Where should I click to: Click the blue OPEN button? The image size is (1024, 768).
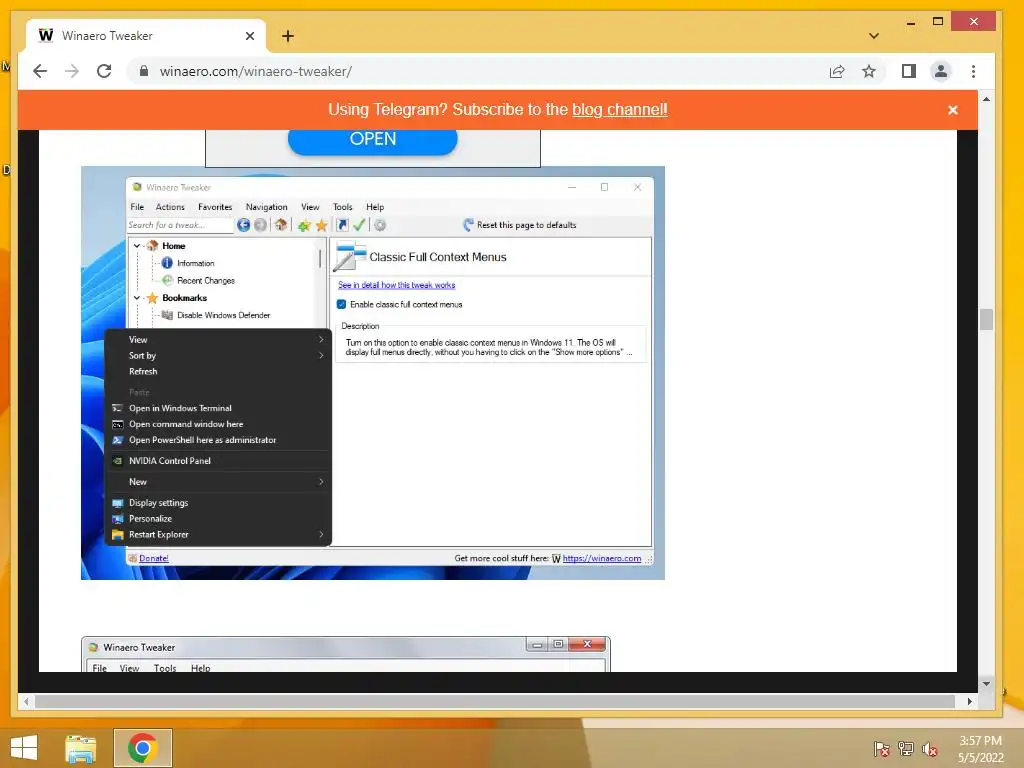[x=372, y=139]
